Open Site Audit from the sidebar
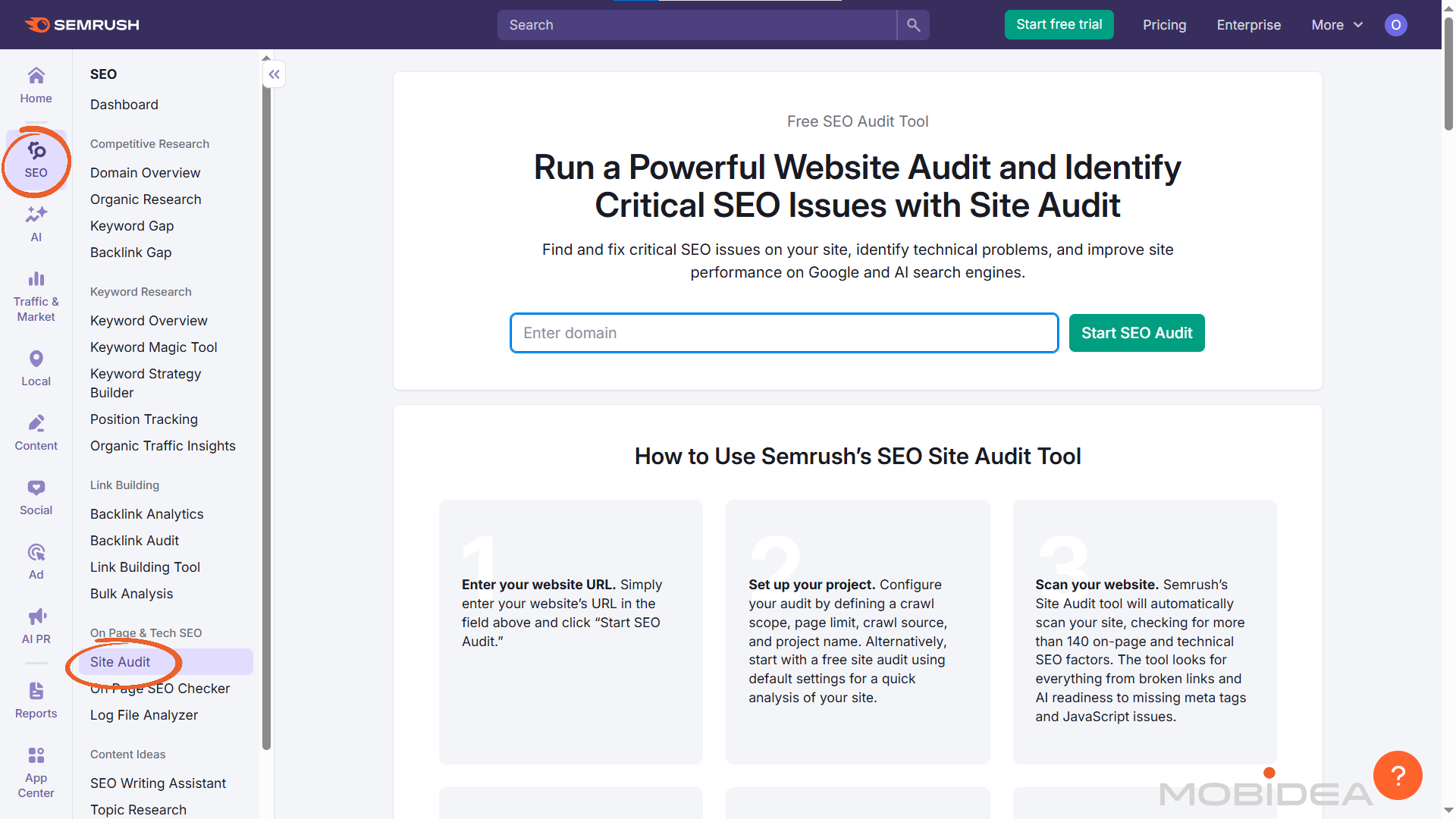 point(122,661)
